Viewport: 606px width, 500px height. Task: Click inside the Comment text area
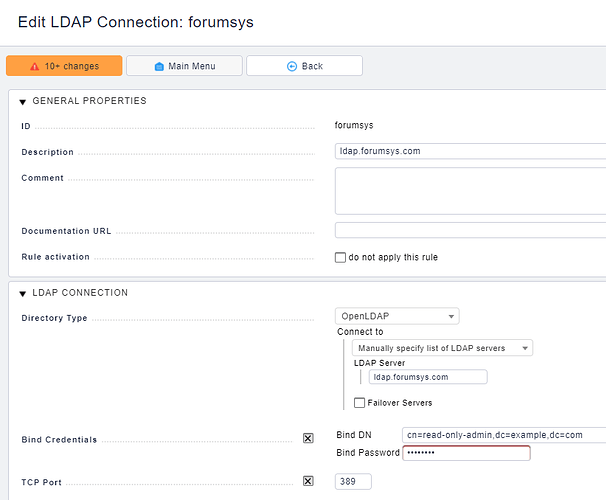point(470,191)
